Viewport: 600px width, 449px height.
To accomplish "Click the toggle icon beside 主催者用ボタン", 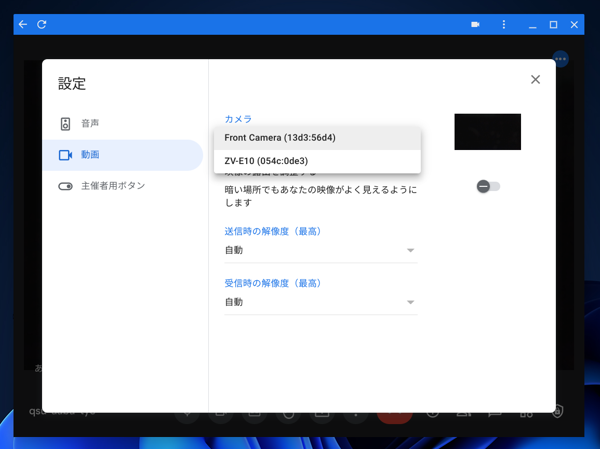I will [65, 186].
